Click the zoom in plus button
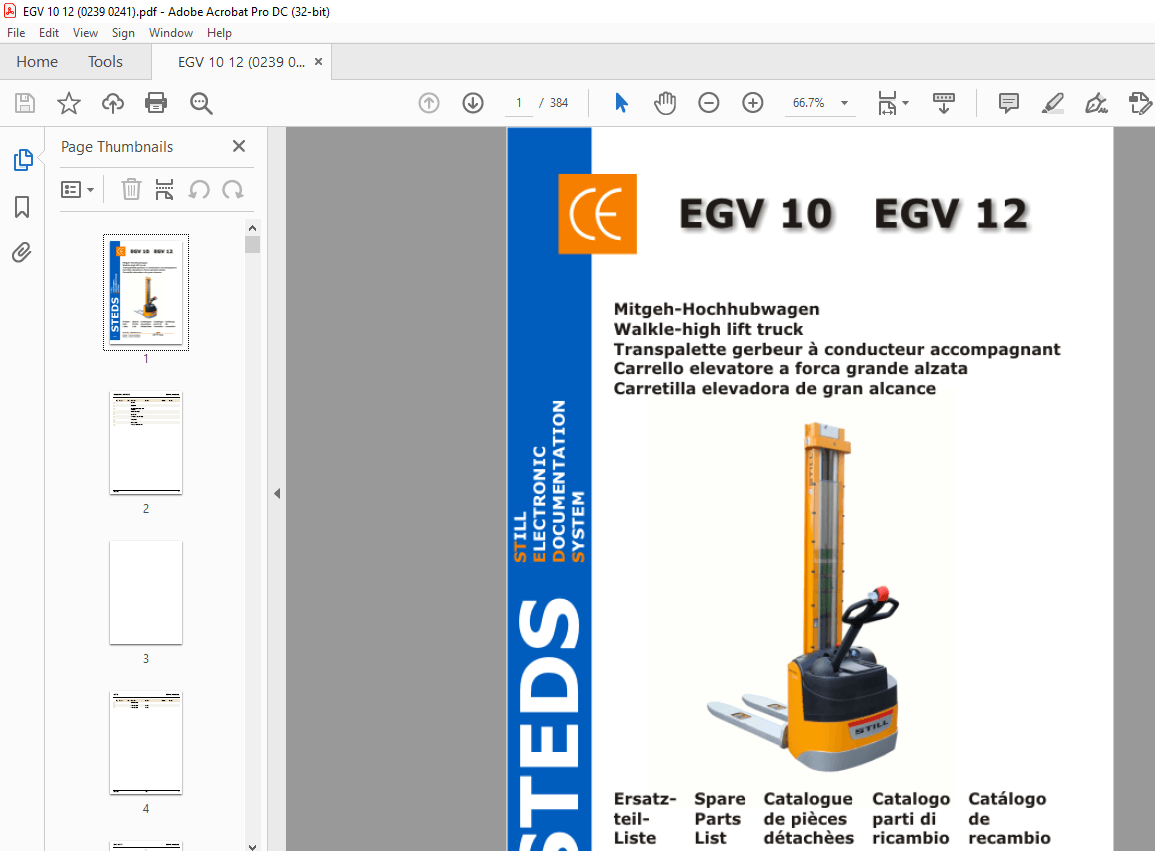The height and width of the screenshot is (851, 1155). (752, 103)
